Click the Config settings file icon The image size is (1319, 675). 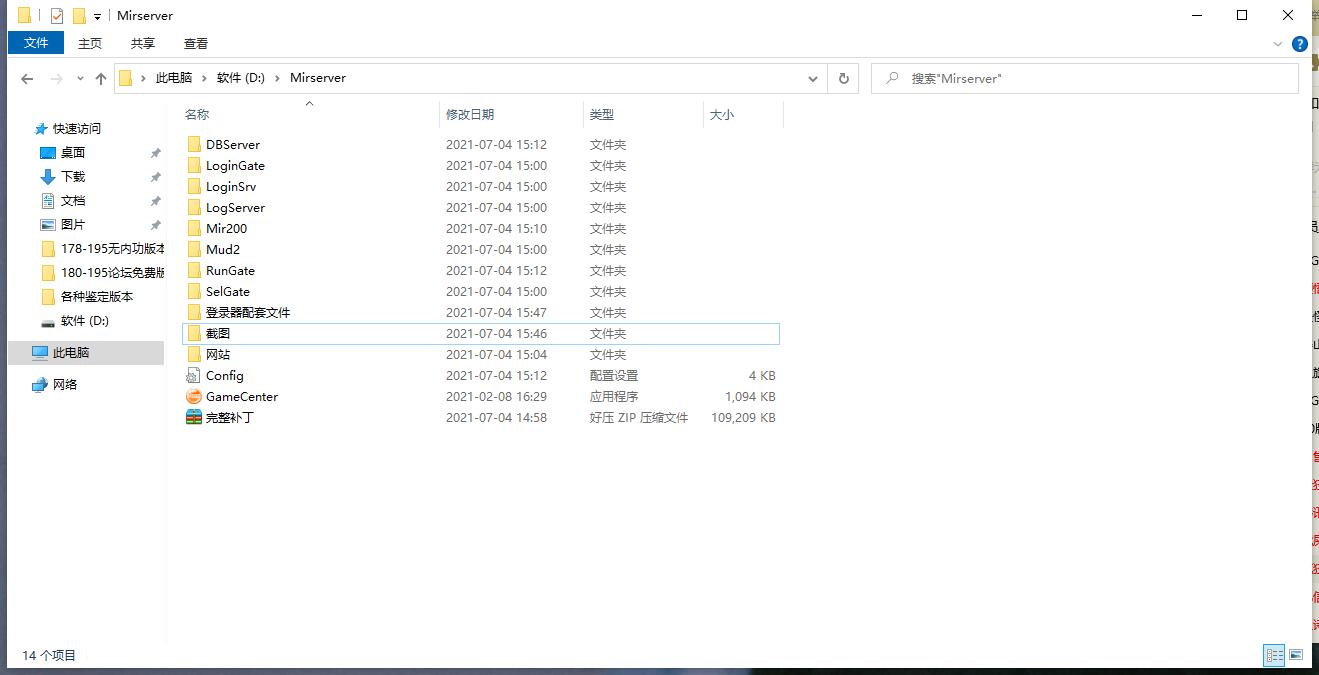(194, 376)
